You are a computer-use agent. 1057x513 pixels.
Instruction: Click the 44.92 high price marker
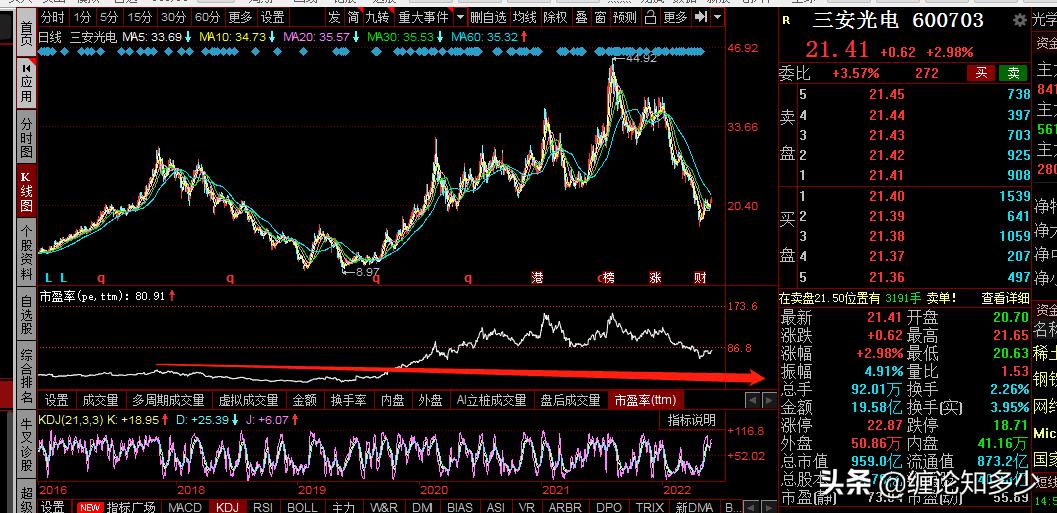click(x=640, y=59)
